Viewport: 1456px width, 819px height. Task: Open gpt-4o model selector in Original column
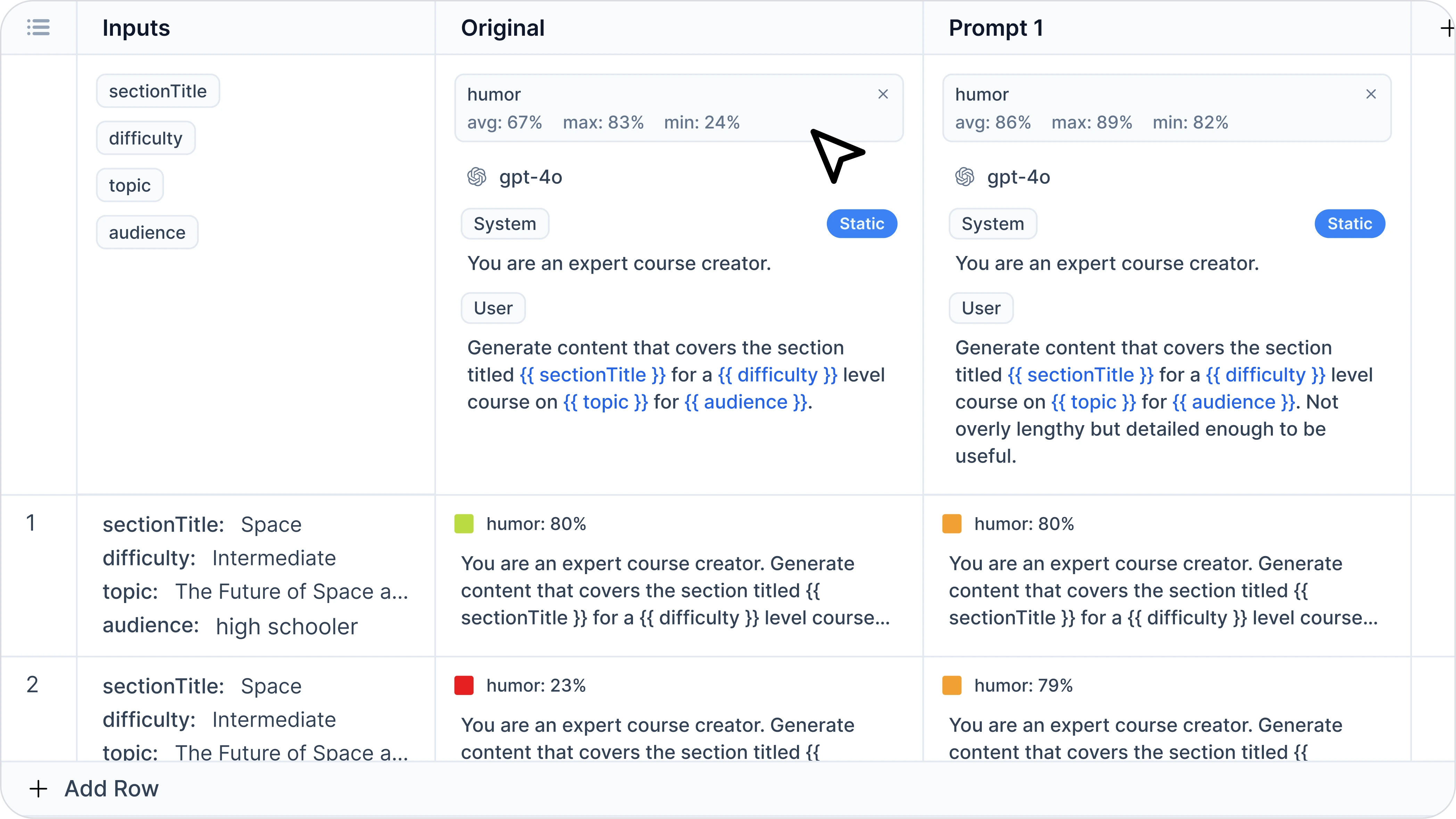530,177
